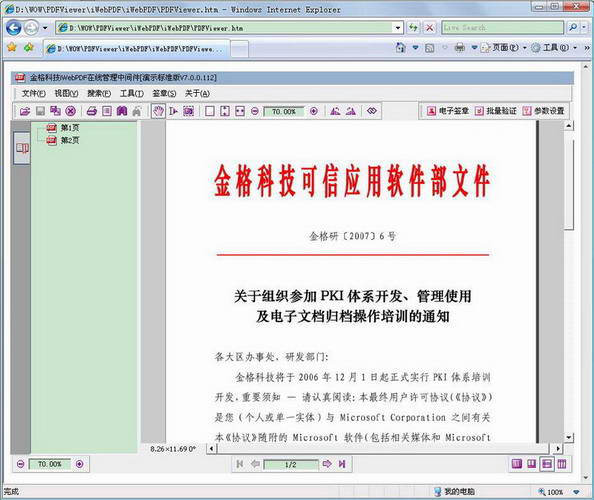The width and height of the screenshot is (594, 500).
Task: Close document with the circled X icon
Action: pyautogui.click(x=70, y=111)
